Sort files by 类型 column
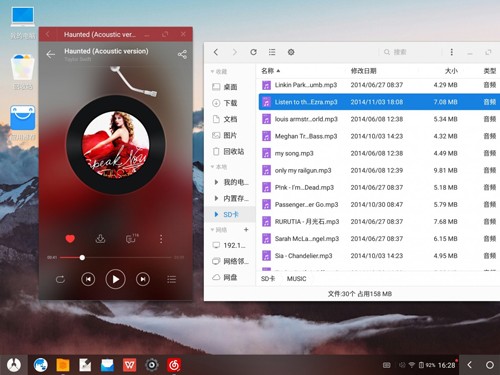The image size is (500, 375). pos(490,71)
